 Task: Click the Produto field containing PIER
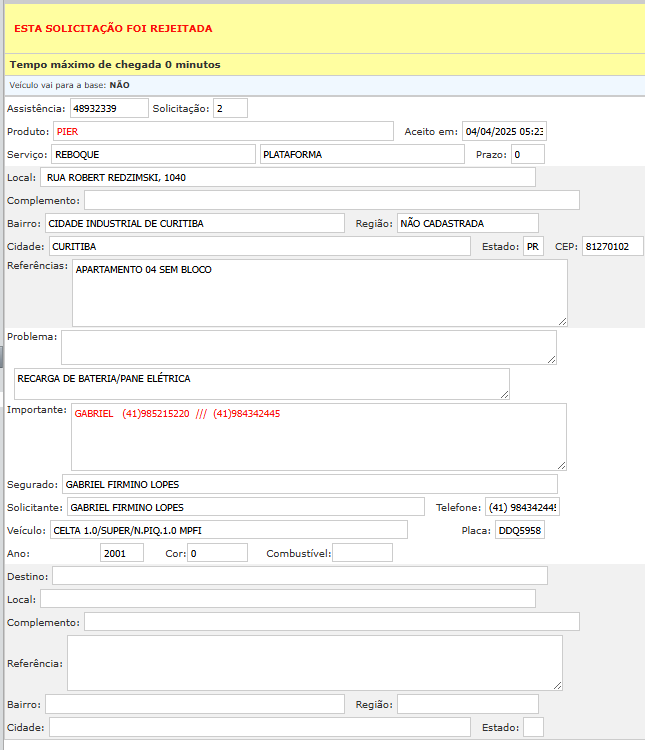click(222, 131)
